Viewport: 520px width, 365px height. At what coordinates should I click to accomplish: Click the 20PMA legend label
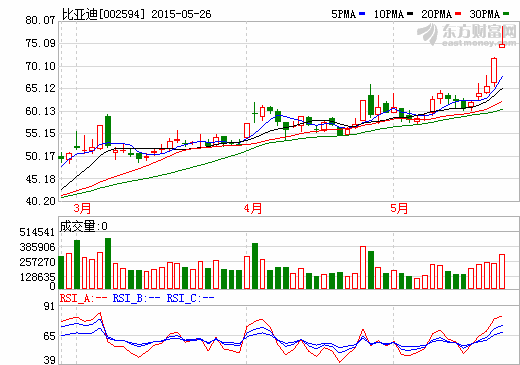(x=437, y=14)
